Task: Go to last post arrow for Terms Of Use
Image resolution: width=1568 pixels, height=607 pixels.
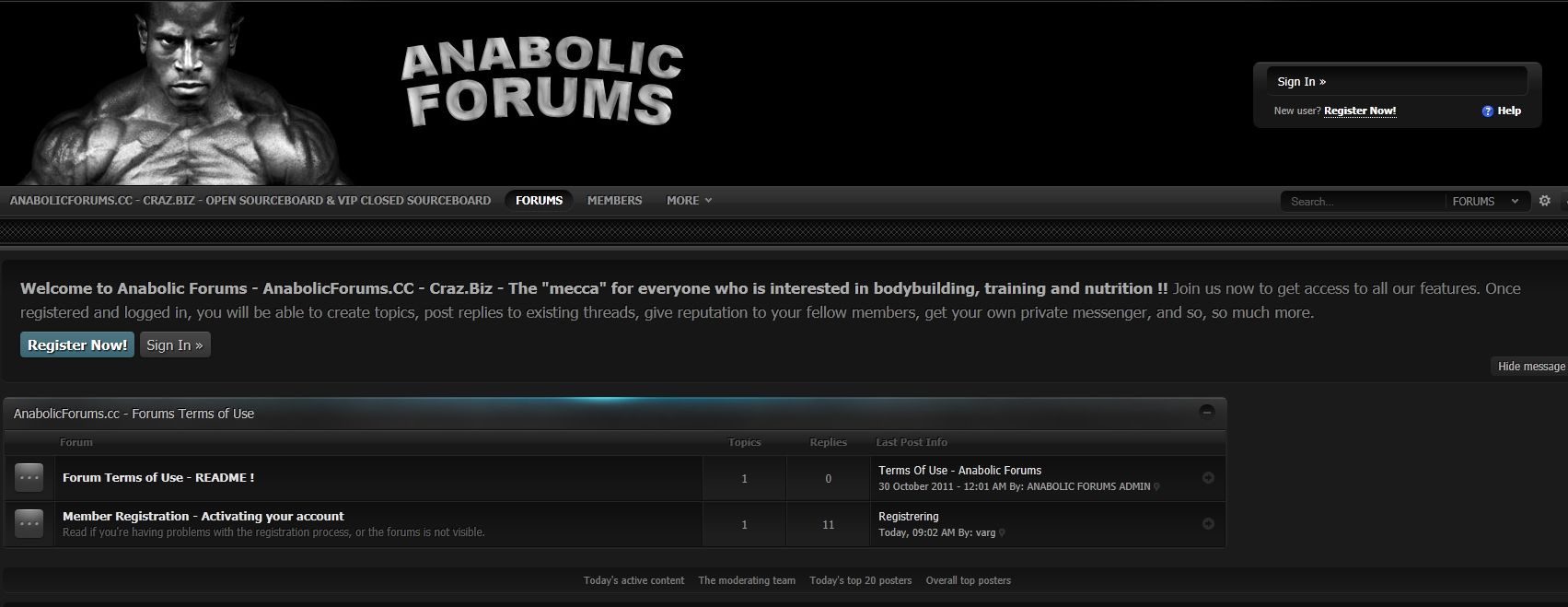Action: click(1208, 477)
